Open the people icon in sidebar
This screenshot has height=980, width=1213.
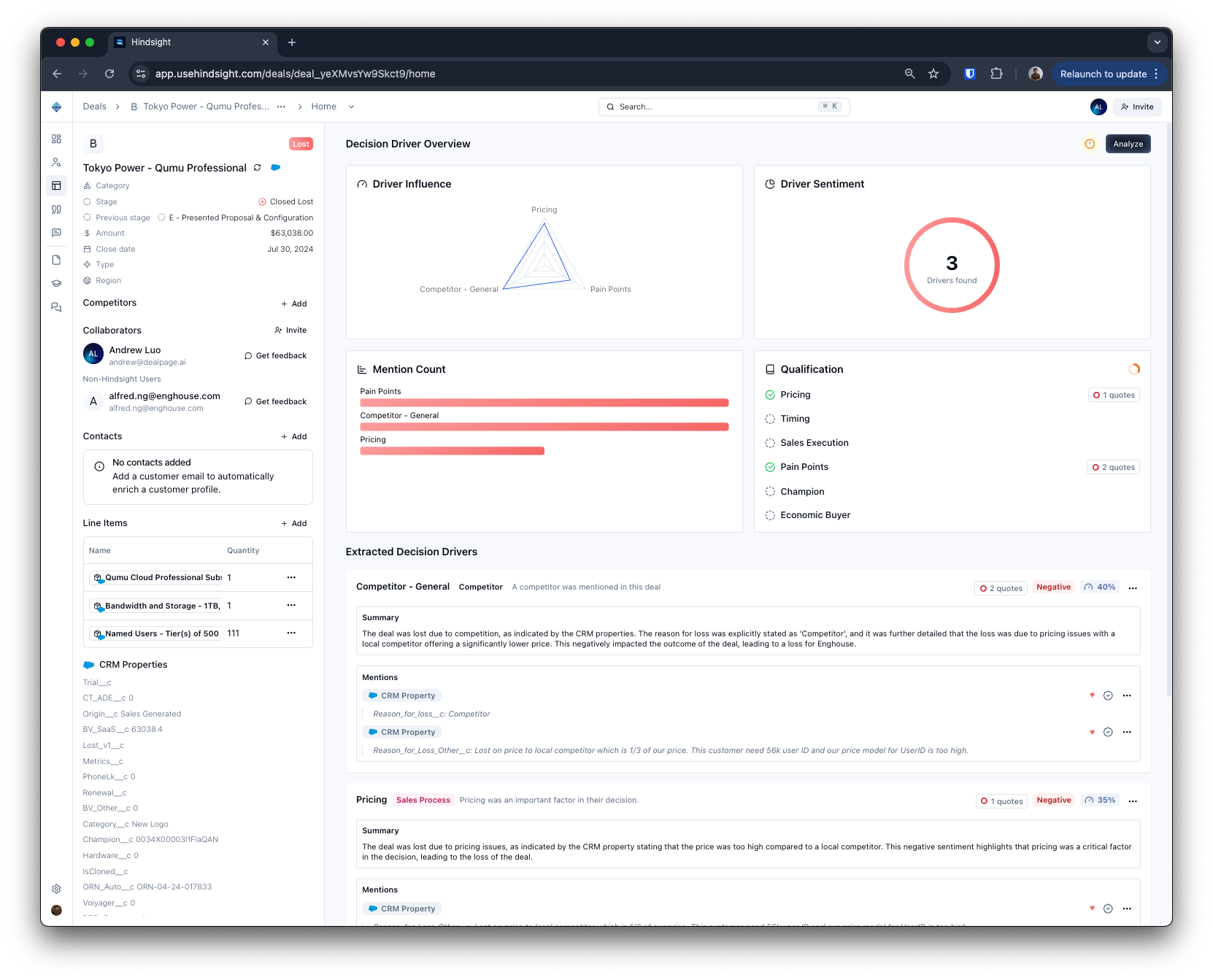(56, 162)
